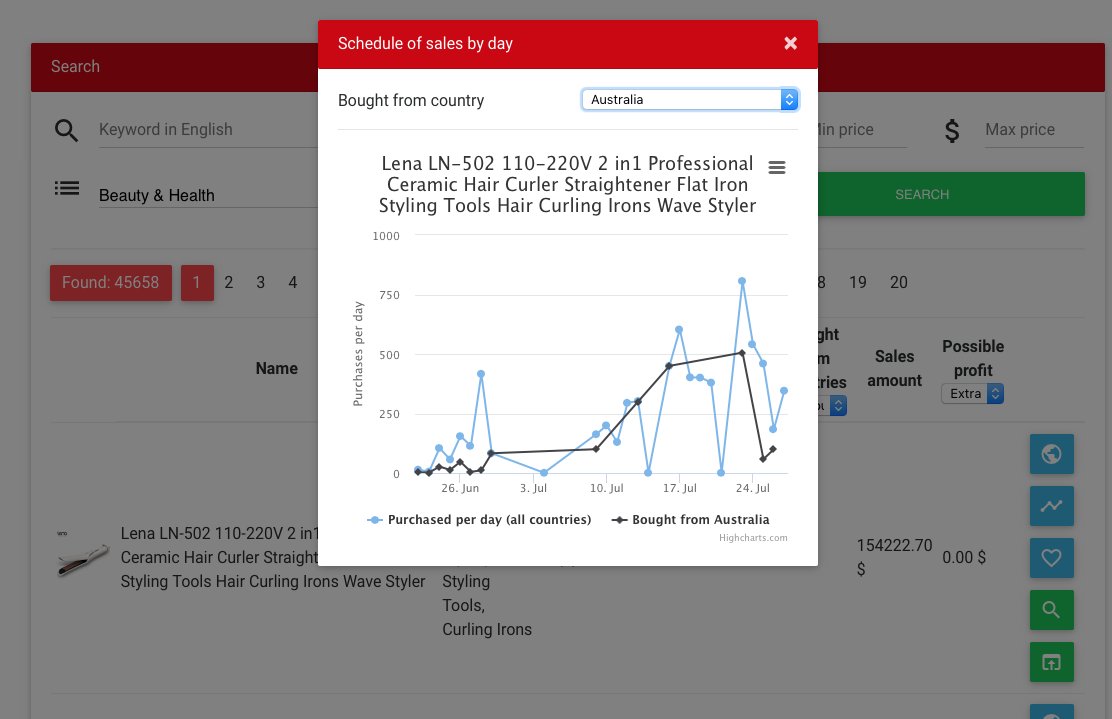1112x719 pixels.
Task: Go to page 2
Action: coord(228,282)
